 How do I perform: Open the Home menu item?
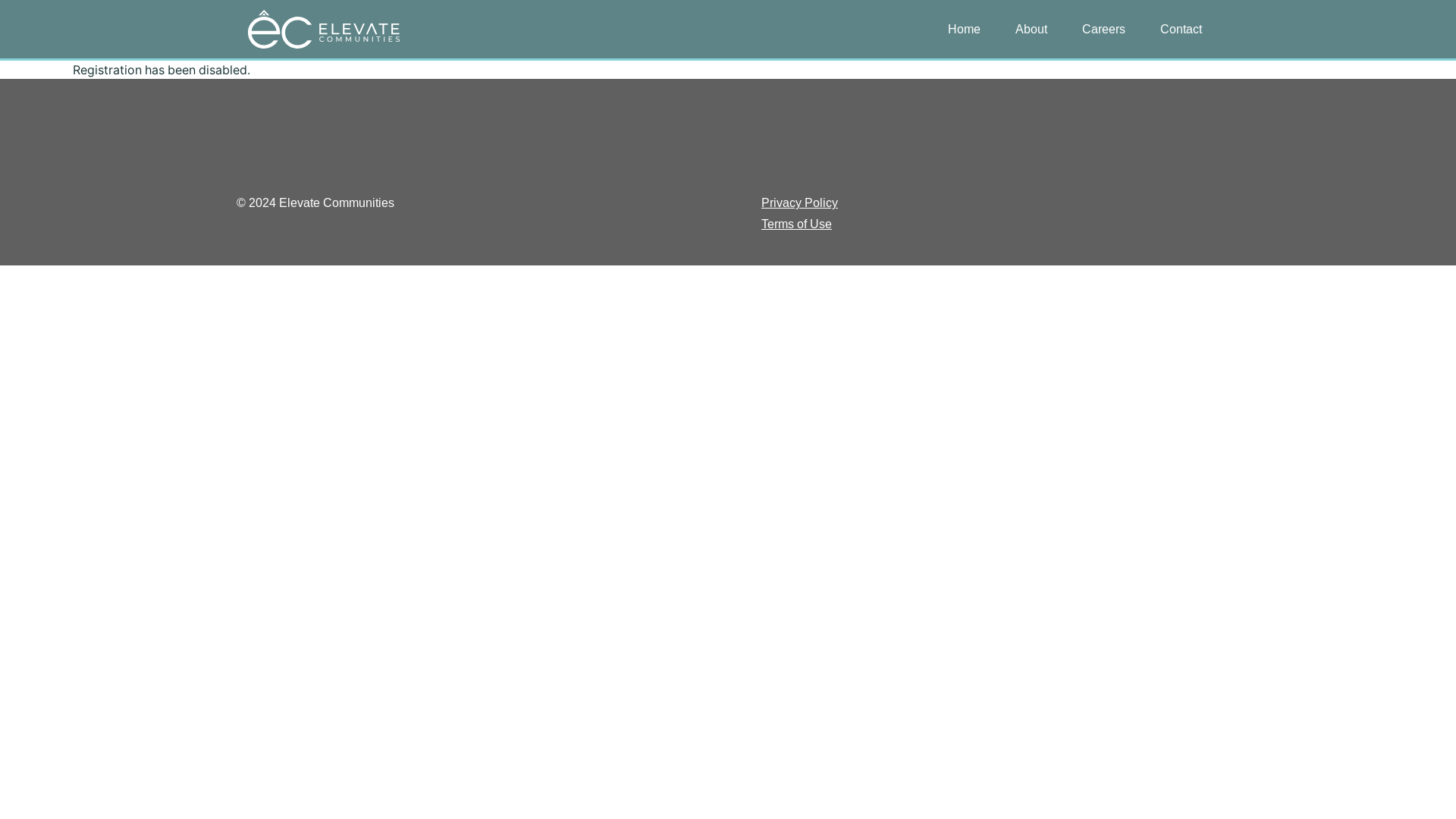click(x=964, y=30)
